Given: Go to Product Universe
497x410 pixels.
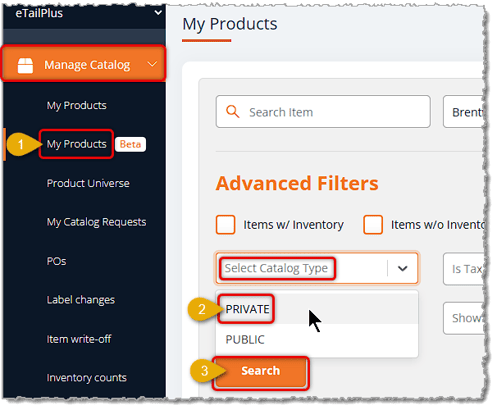Looking at the screenshot, I should [x=88, y=183].
